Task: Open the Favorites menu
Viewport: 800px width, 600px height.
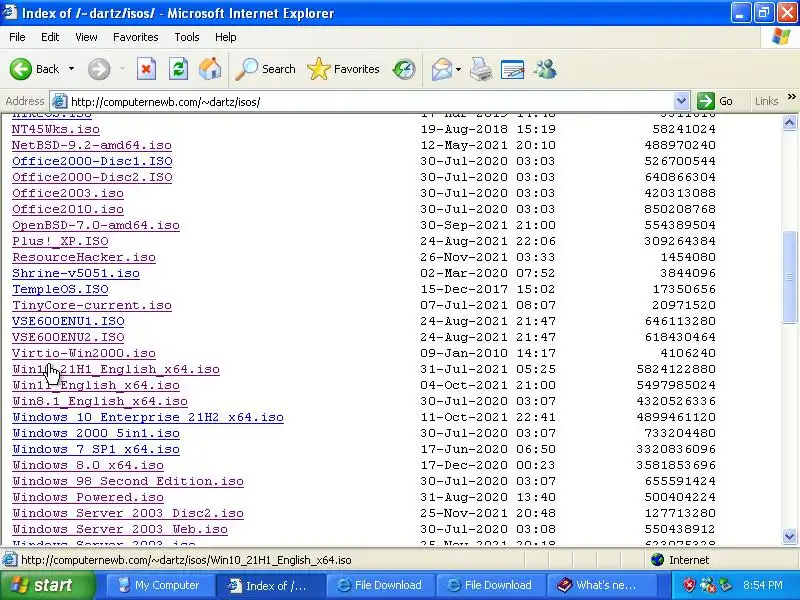Action: coord(136,37)
